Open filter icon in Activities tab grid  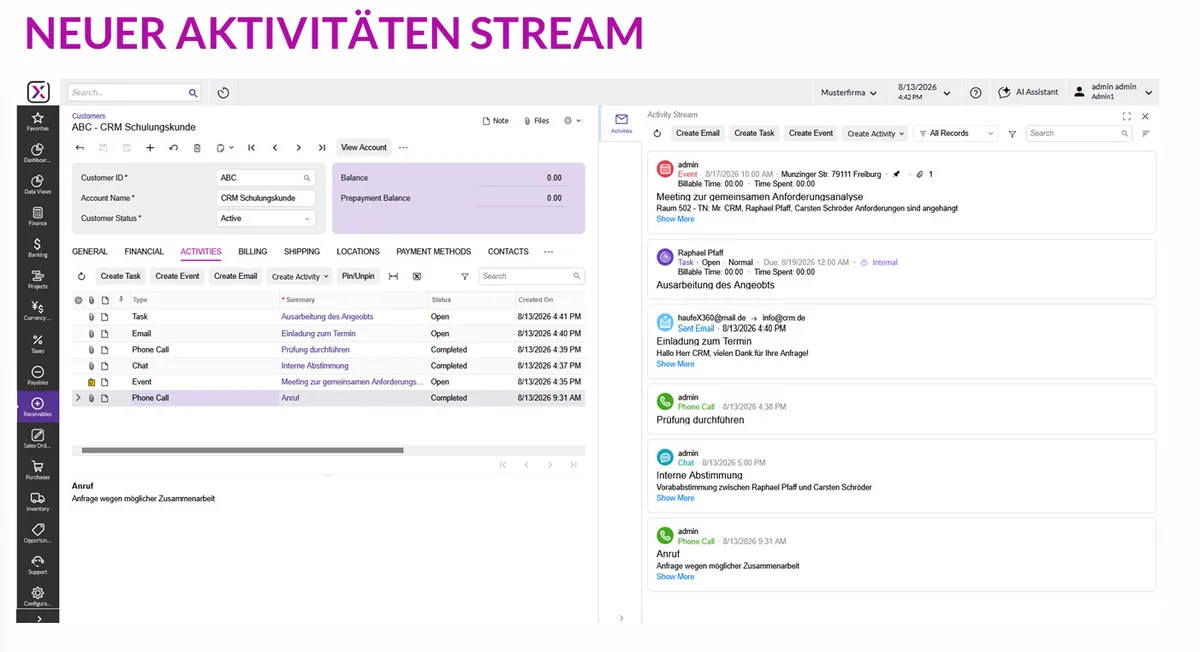(x=465, y=276)
